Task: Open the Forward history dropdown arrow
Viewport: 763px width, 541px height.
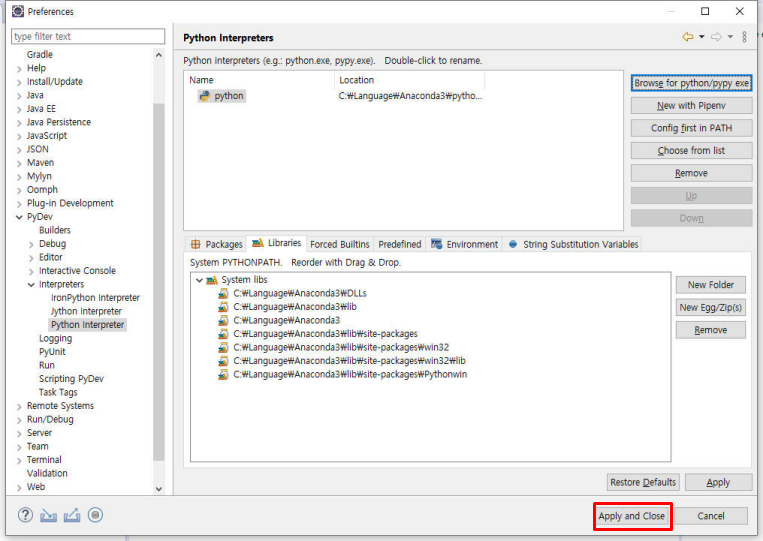Action: coord(730,37)
